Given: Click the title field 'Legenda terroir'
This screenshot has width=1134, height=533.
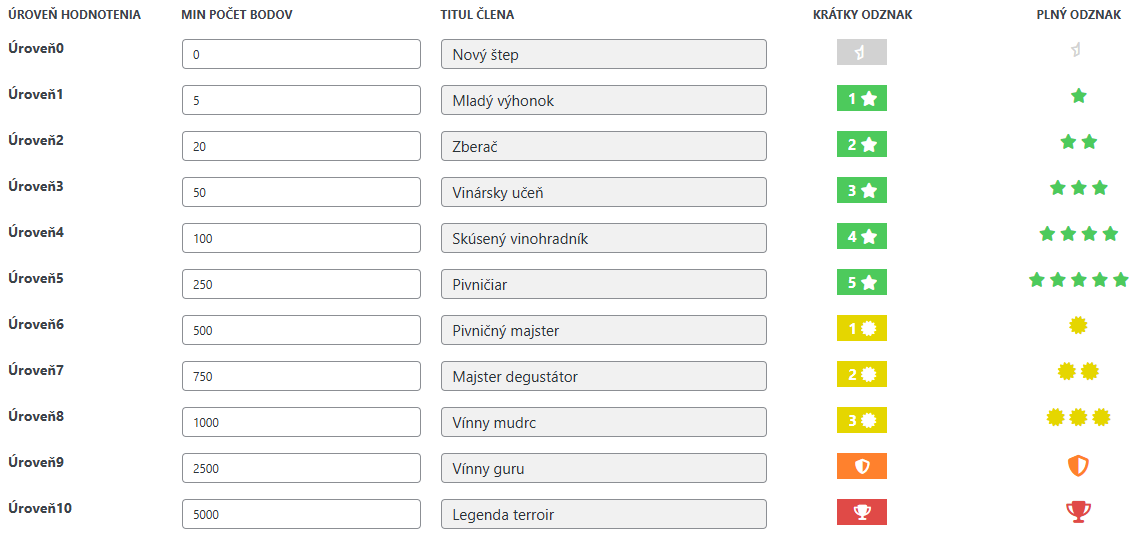Looking at the screenshot, I should click(x=604, y=513).
